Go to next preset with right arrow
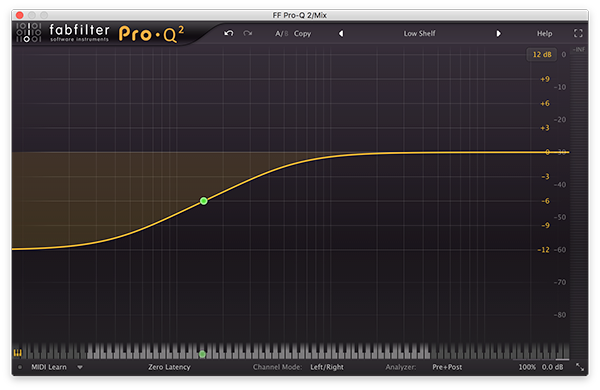 coord(498,34)
